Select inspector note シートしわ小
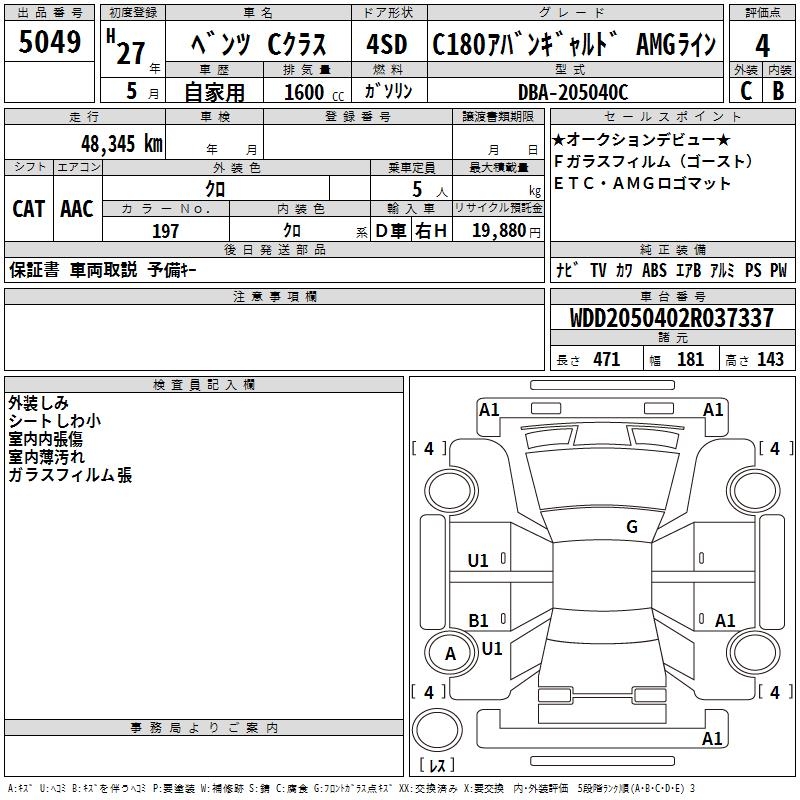The image size is (800, 800). coord(55,421)
